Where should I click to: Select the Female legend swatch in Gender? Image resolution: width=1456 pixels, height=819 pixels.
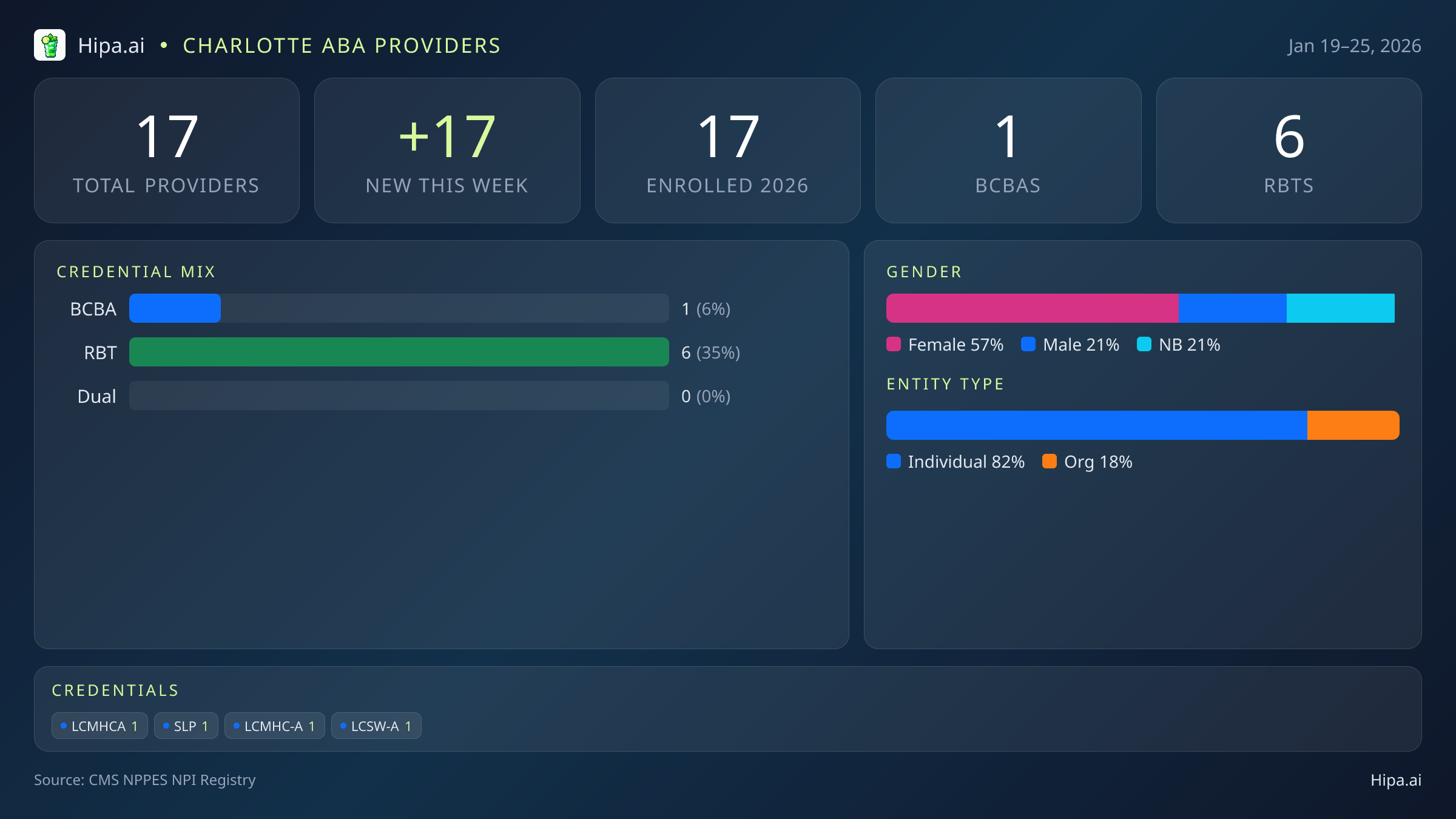coord(894,345)
